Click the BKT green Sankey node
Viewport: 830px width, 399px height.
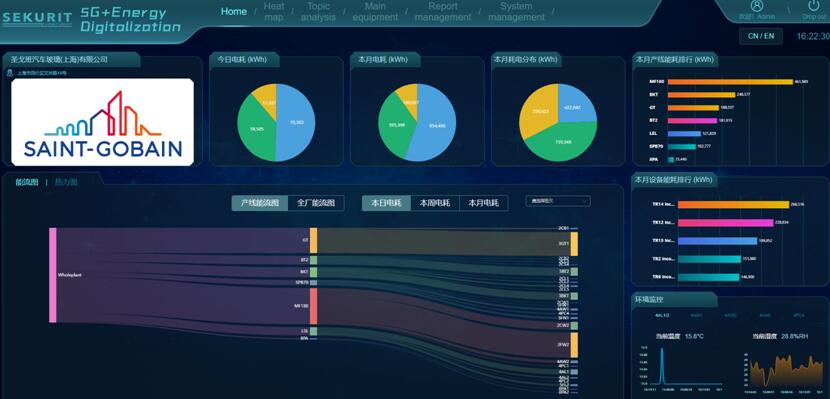(x=313, y=272)
